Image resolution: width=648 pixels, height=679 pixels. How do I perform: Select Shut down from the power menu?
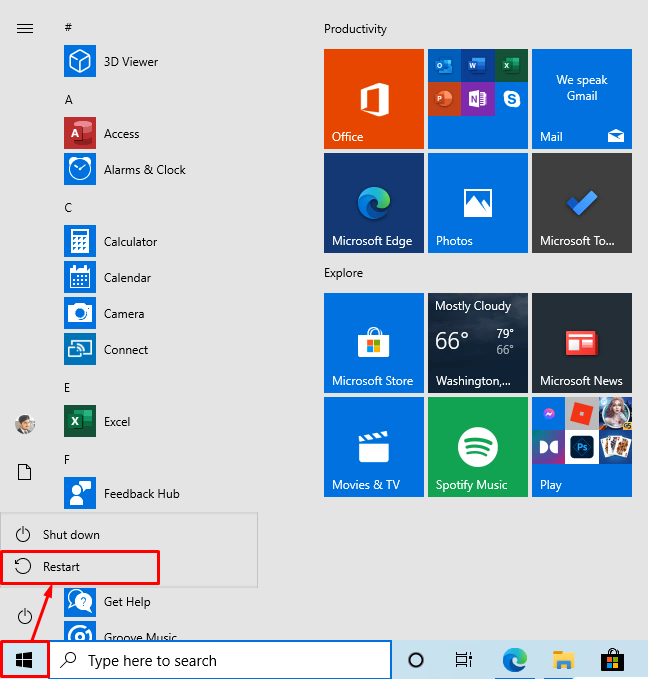(129, 534)
